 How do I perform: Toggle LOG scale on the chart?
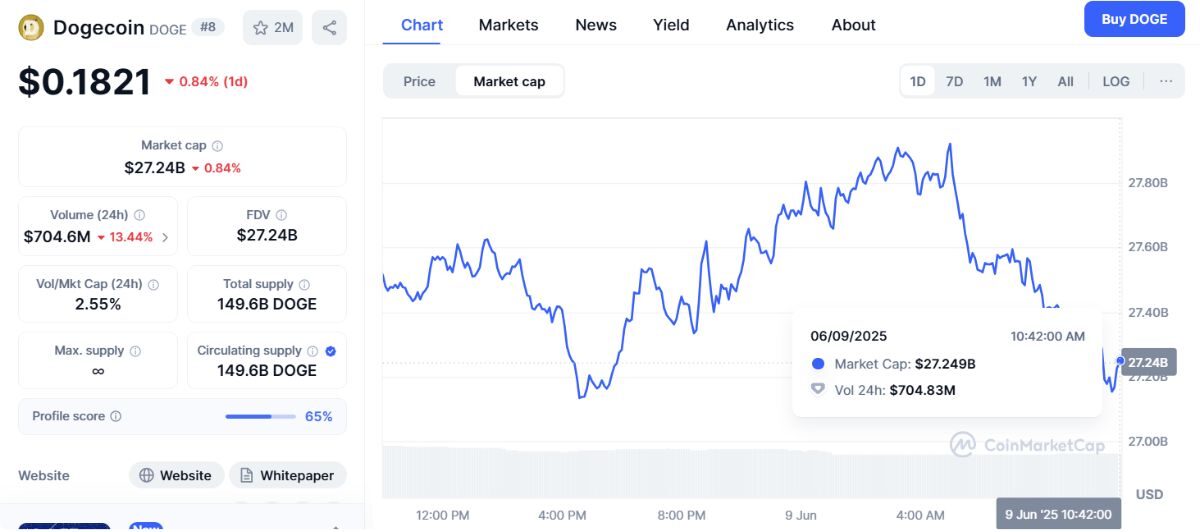pos(1116,81)
